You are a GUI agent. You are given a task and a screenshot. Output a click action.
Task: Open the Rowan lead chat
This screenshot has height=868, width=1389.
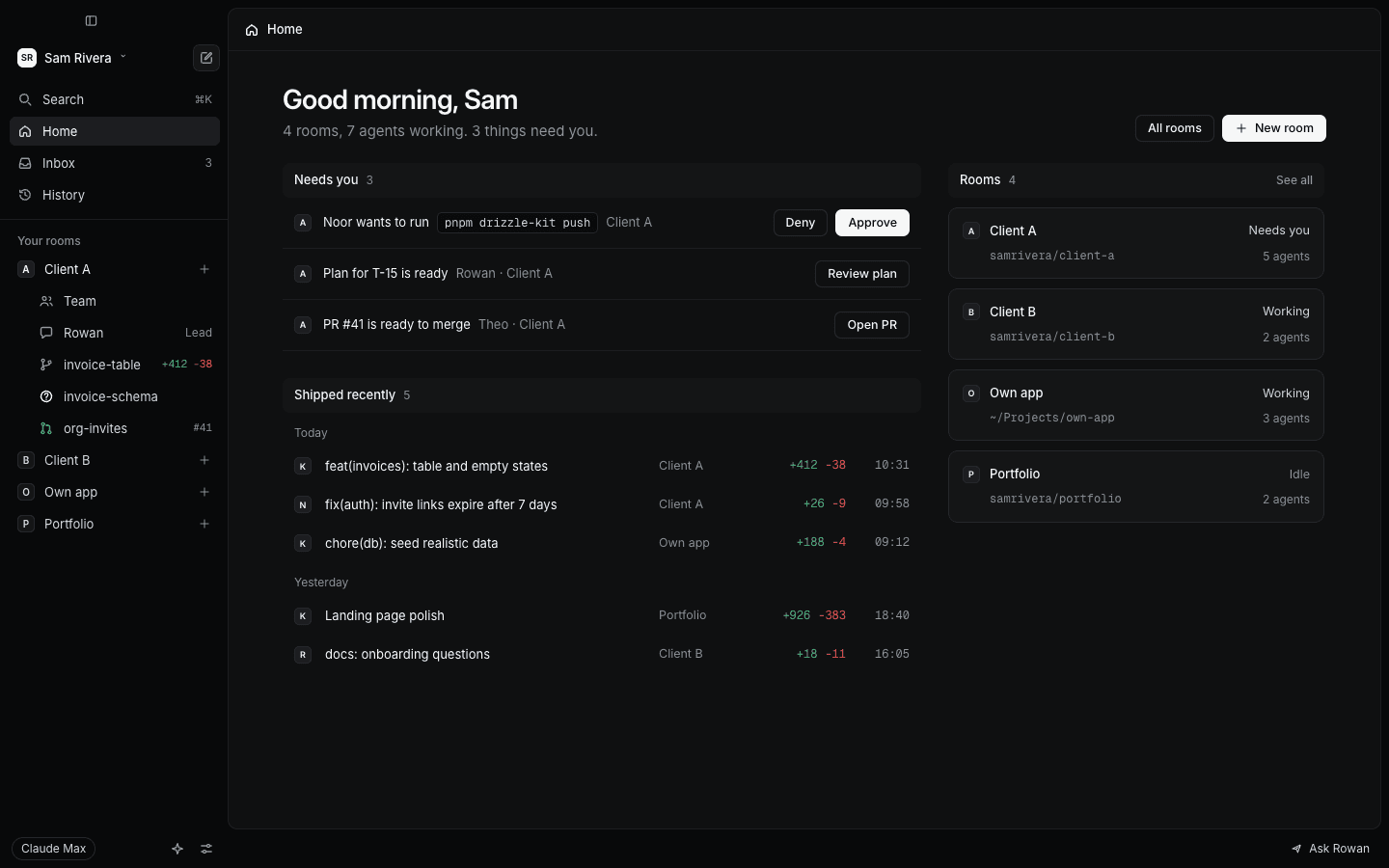coord(125,333)
